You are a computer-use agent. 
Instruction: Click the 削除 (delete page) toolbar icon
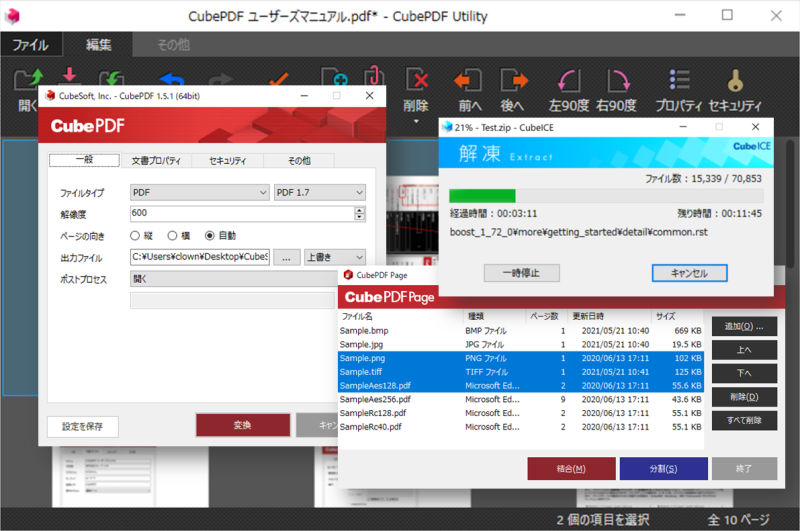click(416, 81)
